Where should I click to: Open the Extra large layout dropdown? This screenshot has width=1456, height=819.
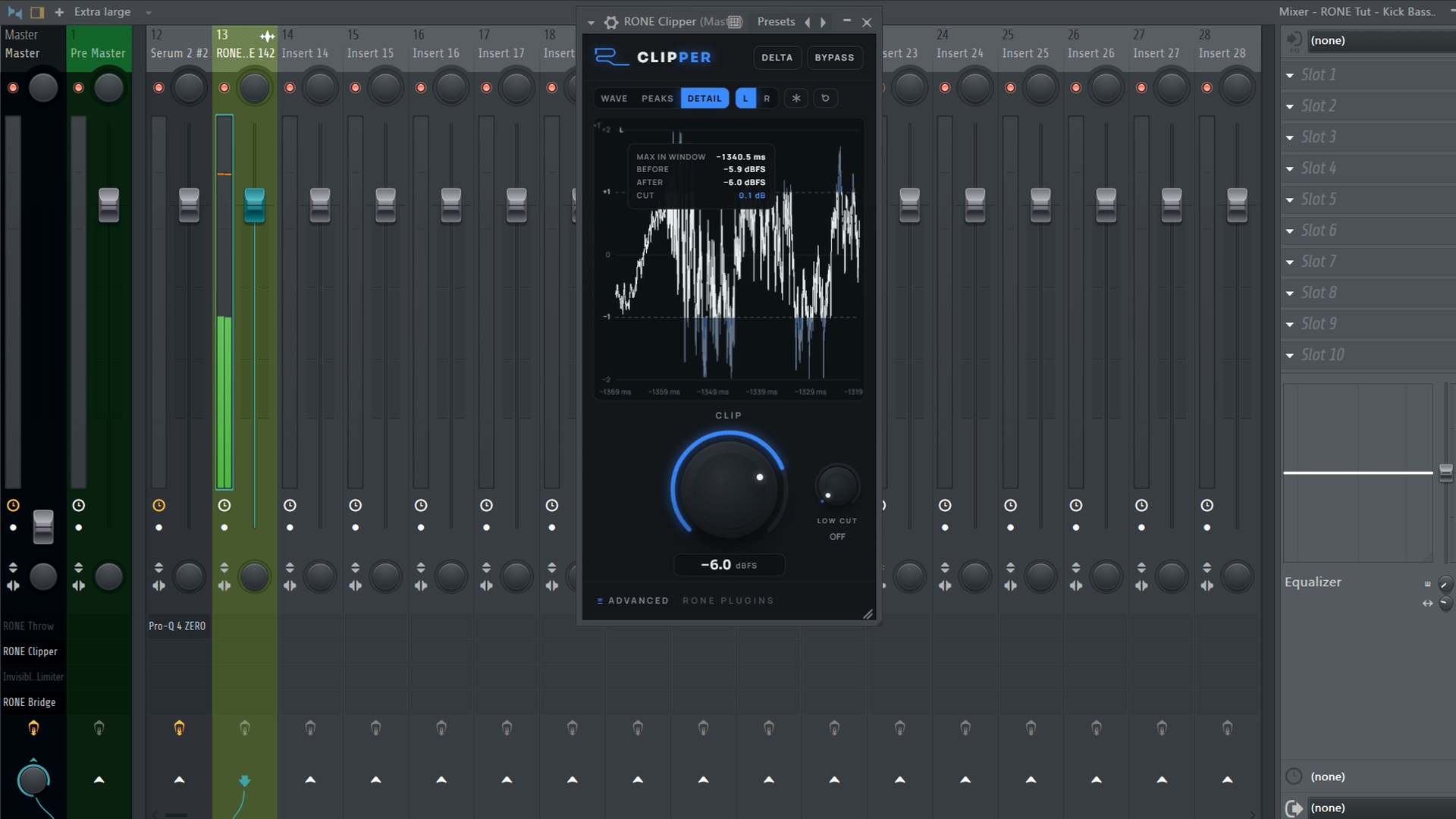pos(113,12)
